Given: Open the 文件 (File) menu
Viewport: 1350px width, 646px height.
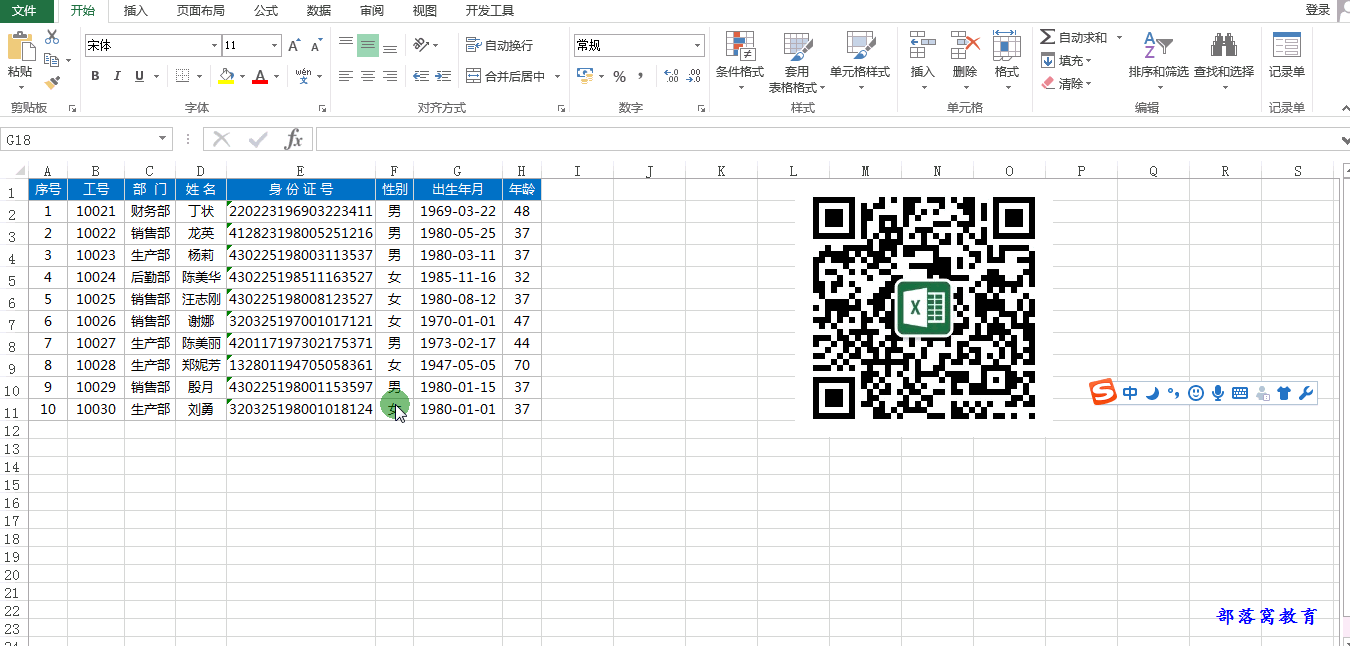Looking at the screenshot, I should coord(24,11).
